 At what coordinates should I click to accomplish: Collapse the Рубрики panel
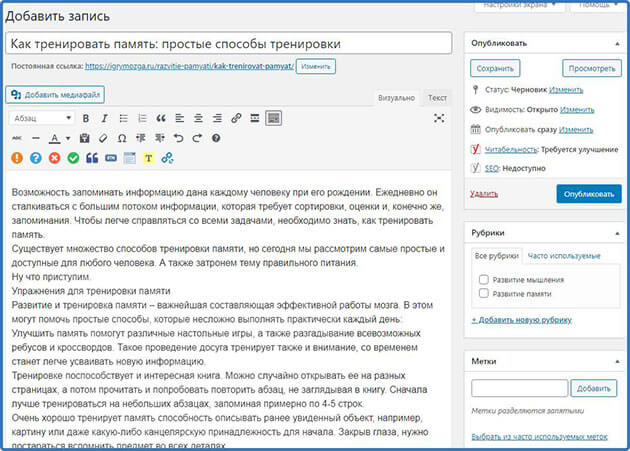click(x=618, y=233)
